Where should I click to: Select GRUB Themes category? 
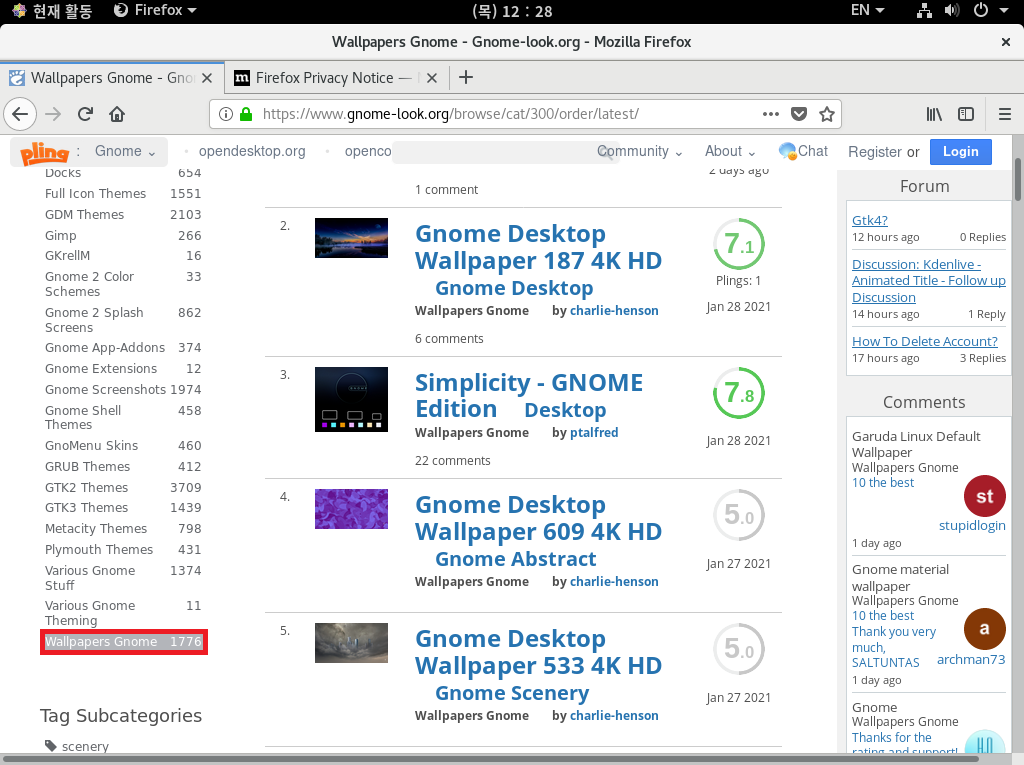(88, 466)
